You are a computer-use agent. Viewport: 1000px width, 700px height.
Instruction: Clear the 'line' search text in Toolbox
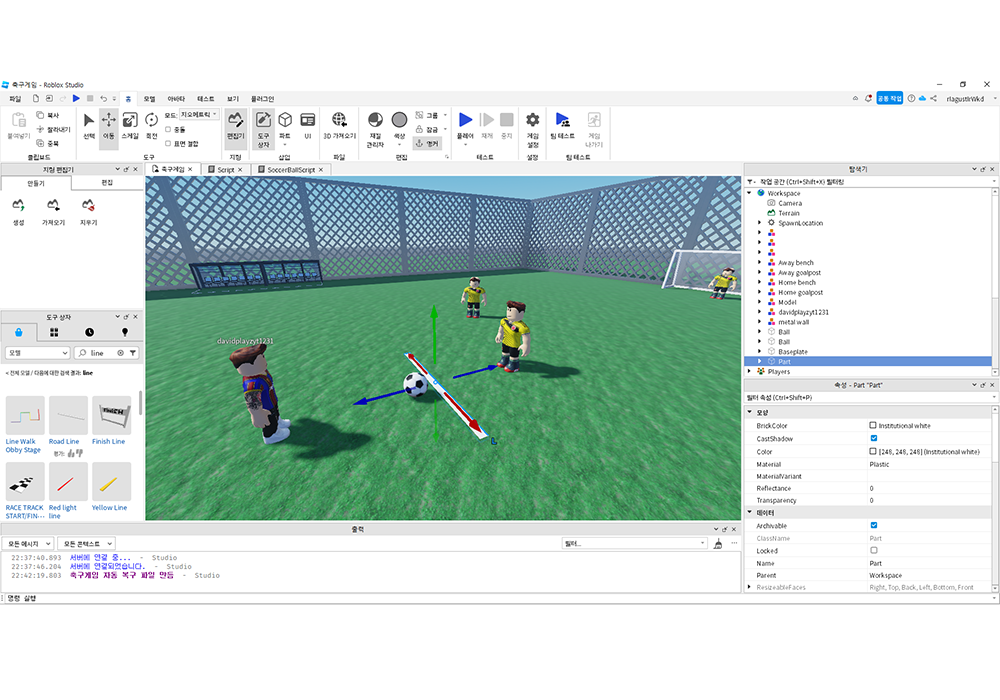[x=121, y=353]
